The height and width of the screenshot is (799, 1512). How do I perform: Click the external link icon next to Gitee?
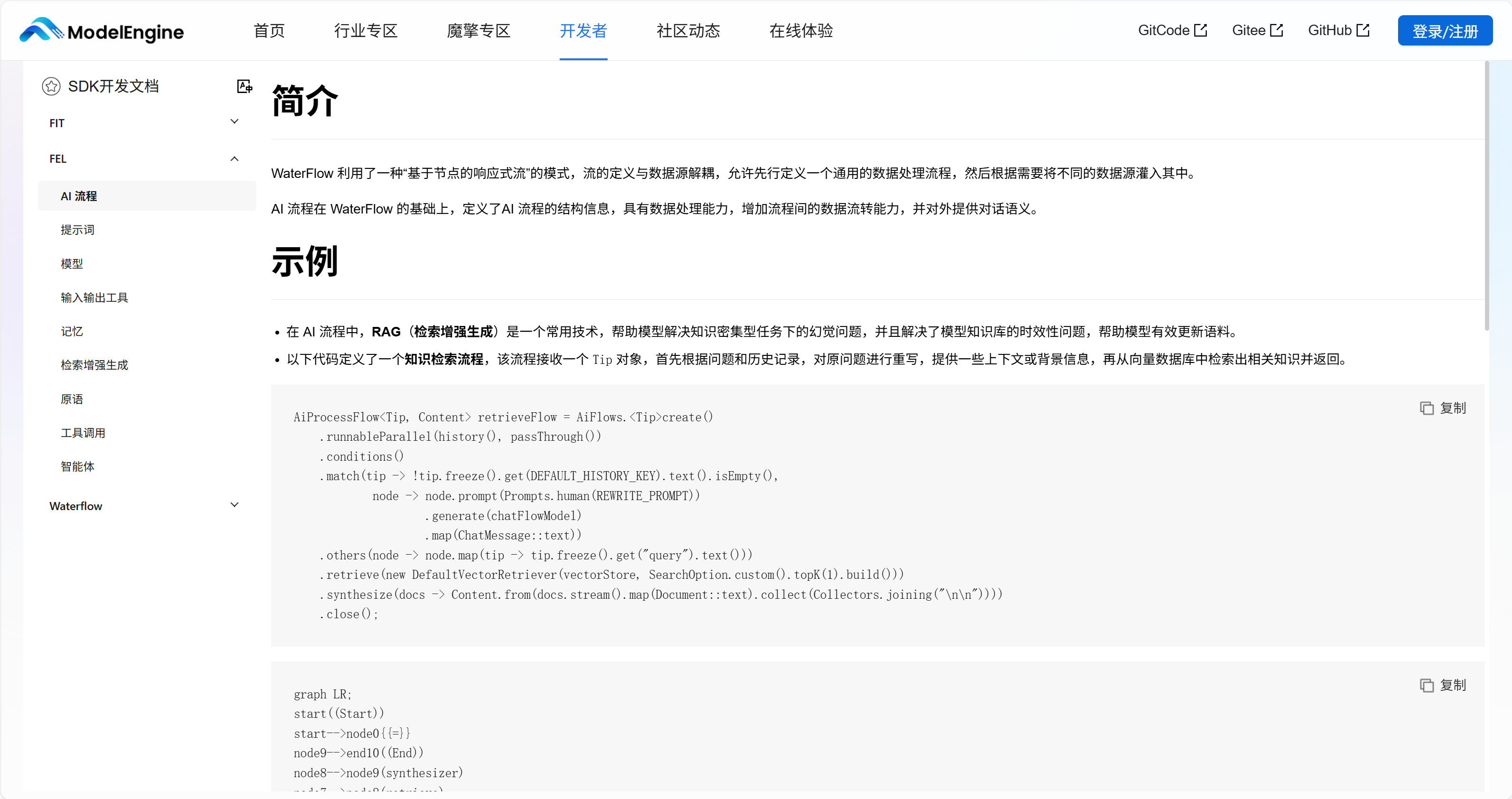pyautogui.click(x=1277, y=29)
